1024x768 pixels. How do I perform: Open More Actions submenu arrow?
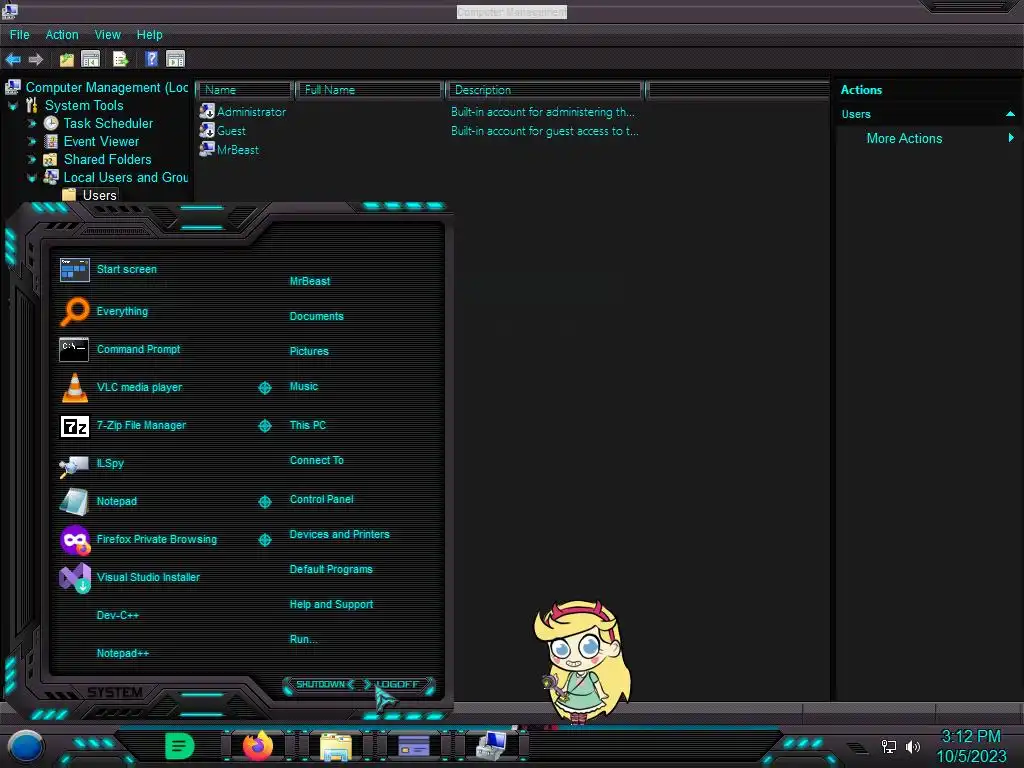[1011, 138]
